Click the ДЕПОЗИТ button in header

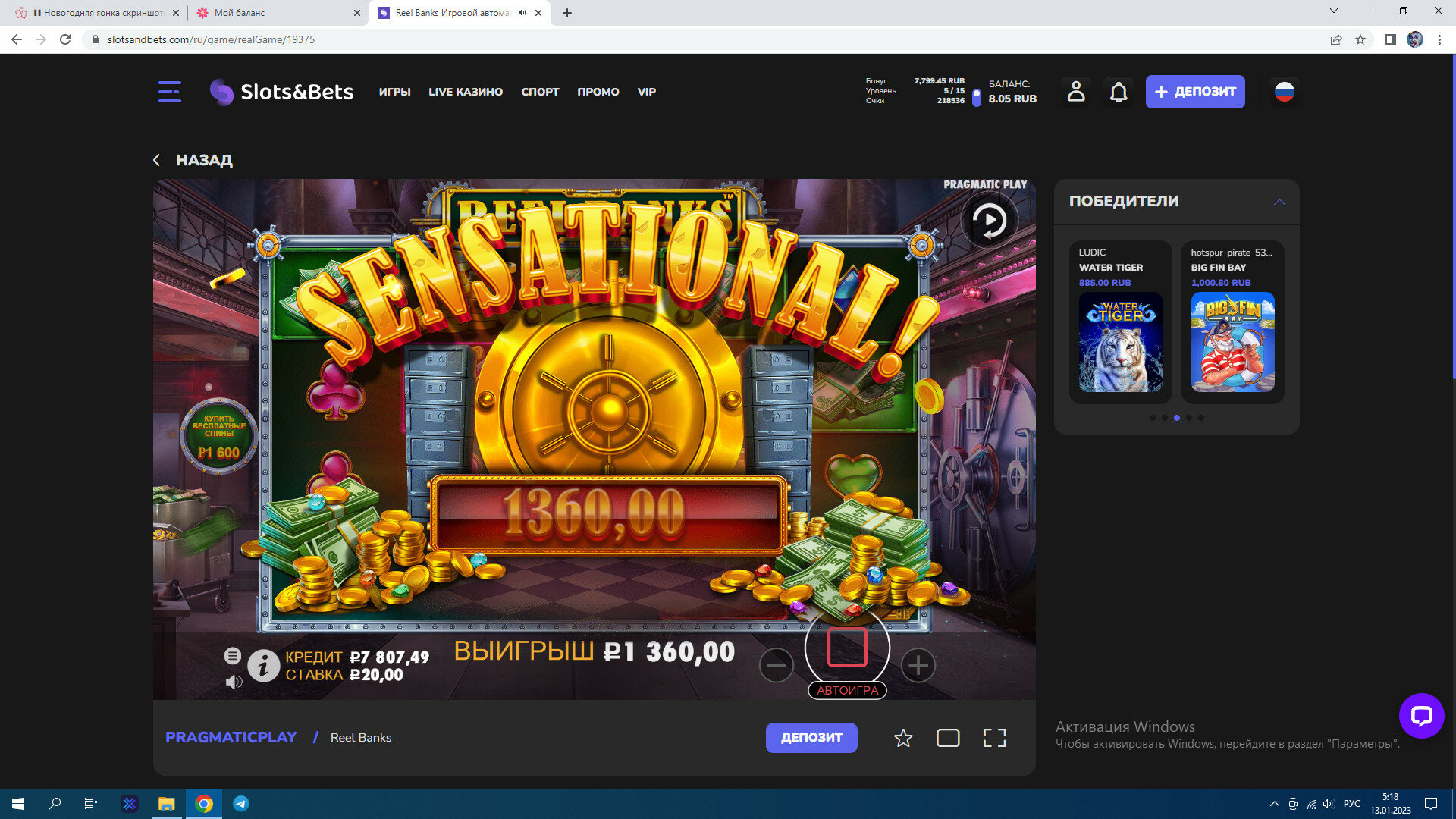click(1194, 92)
